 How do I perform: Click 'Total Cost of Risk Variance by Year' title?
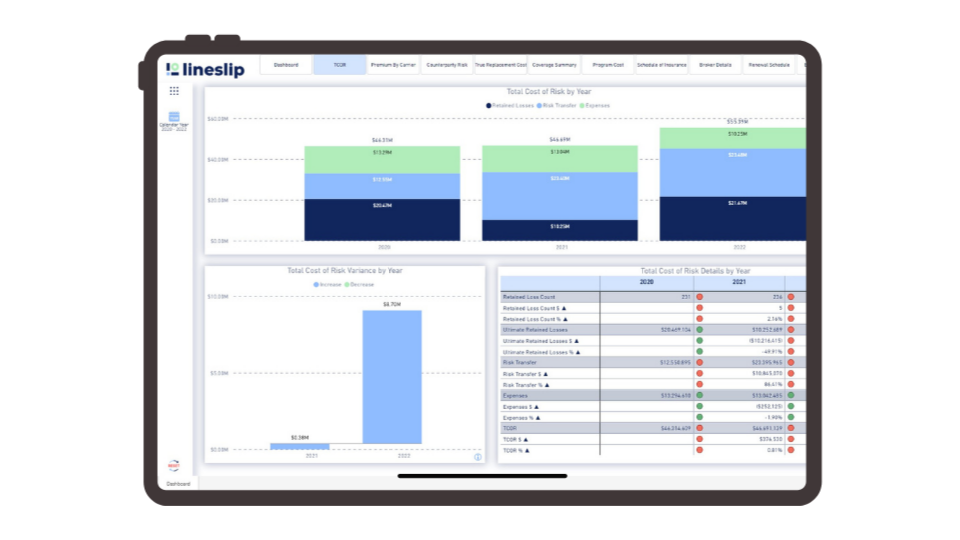pos(345,271)
